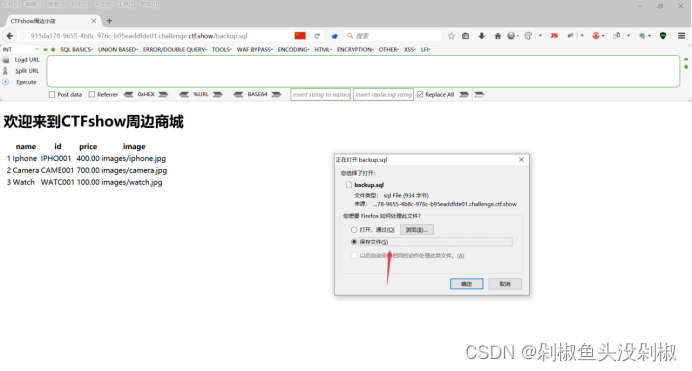Viewport: 692px width, 371px height.
Task: Go to the home page icon
Action: [497, 36]
